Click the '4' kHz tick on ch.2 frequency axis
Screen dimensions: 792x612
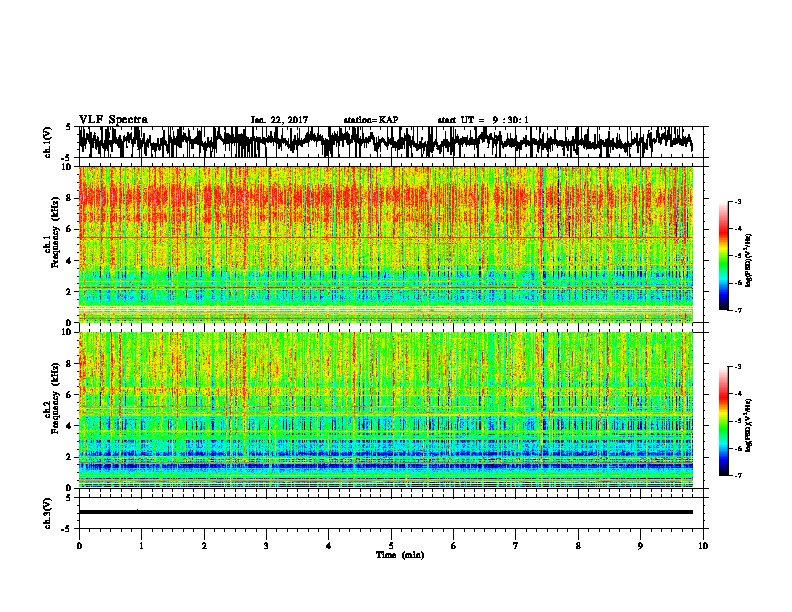(x=69, y=426)
